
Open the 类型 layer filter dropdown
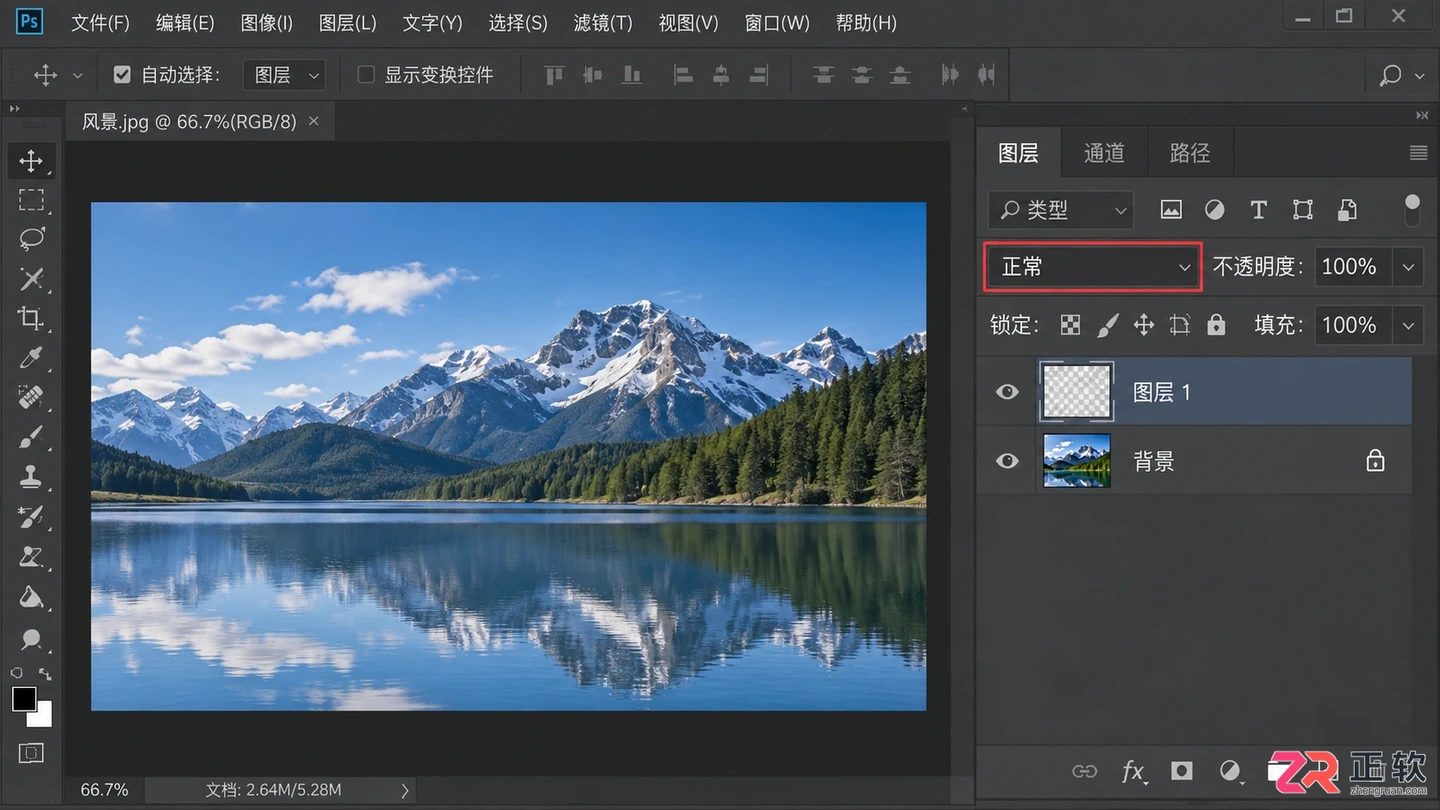pos(1061,210)
